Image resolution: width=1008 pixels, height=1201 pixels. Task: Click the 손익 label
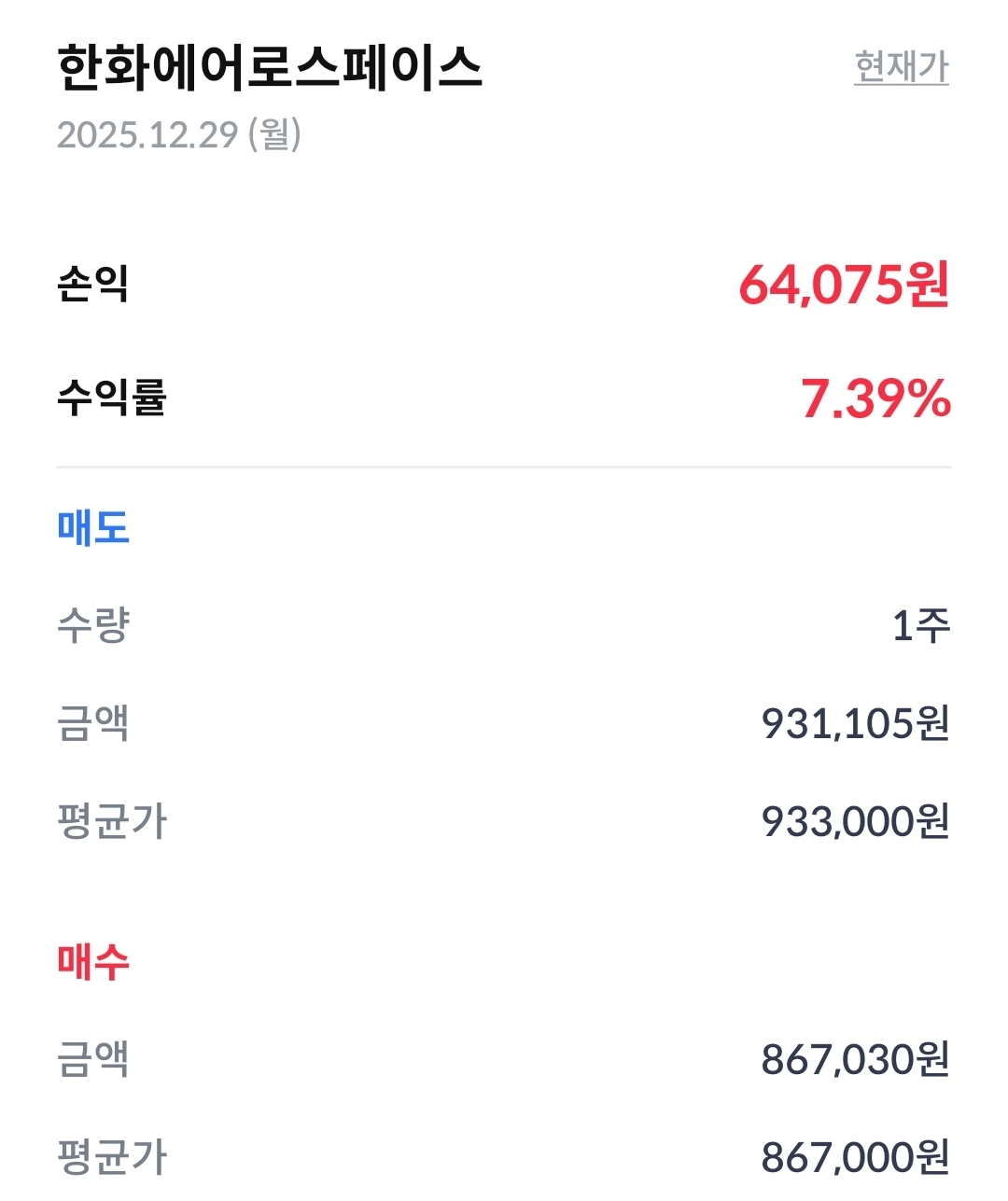point(92,284)
